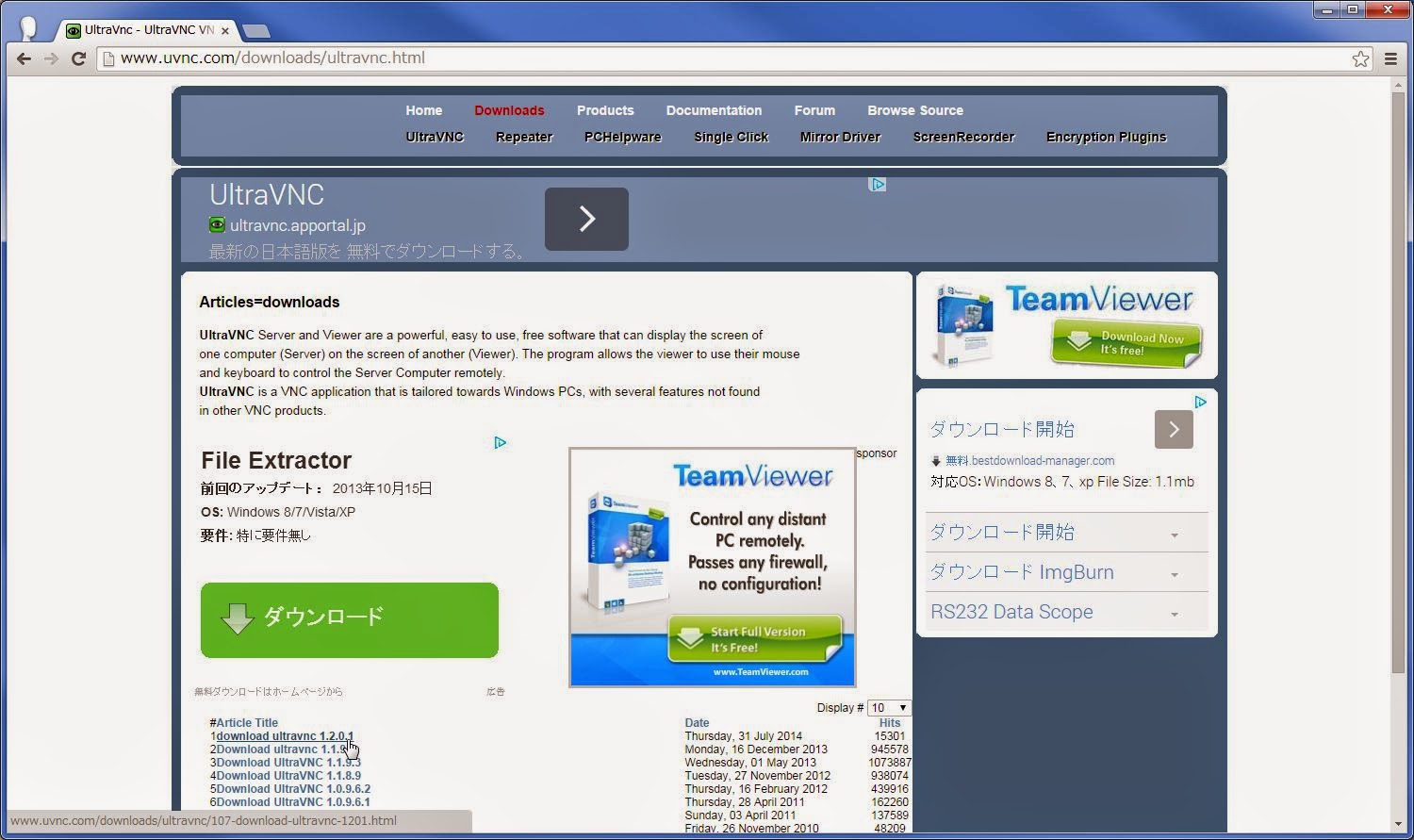
Task: Select the Single Click submenu item
Action: (x=732, y=137)
